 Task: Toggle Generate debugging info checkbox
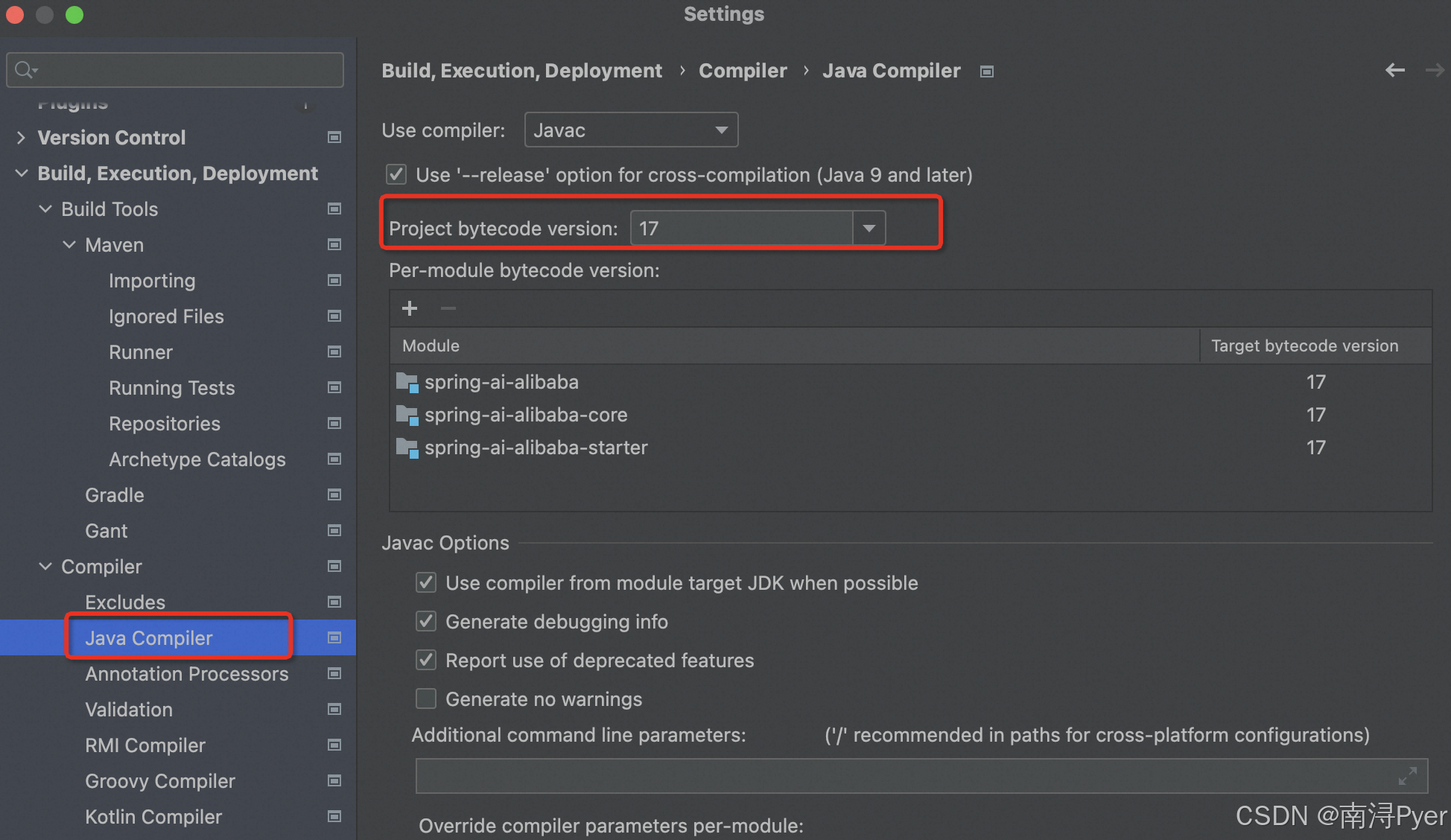point(426,621)
